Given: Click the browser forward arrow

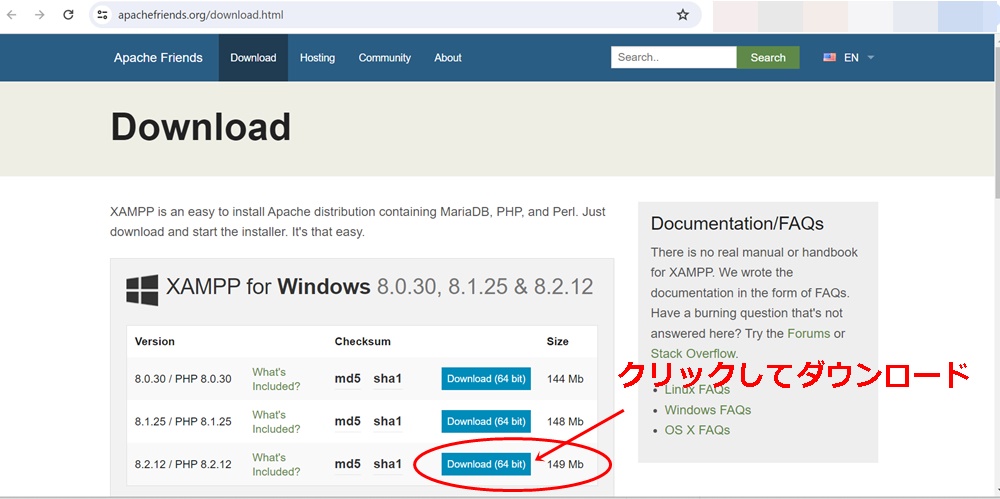Looking at the screenshot, I should [40, 15].
